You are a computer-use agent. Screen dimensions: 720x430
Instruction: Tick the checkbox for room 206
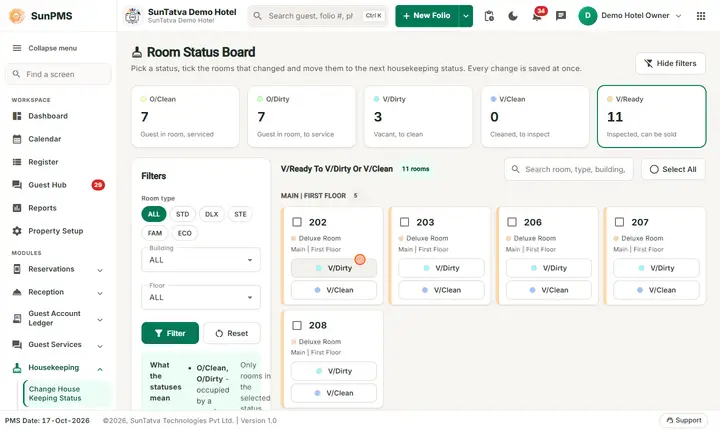(512, 222)
